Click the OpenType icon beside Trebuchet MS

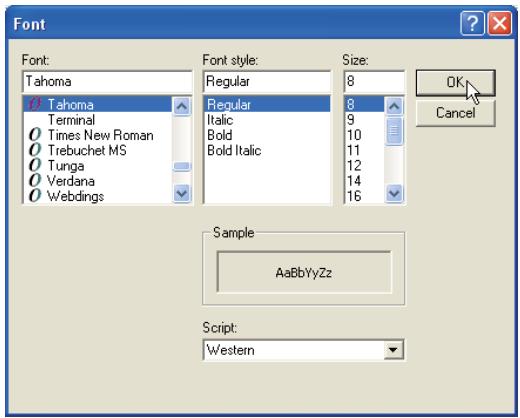35,150
